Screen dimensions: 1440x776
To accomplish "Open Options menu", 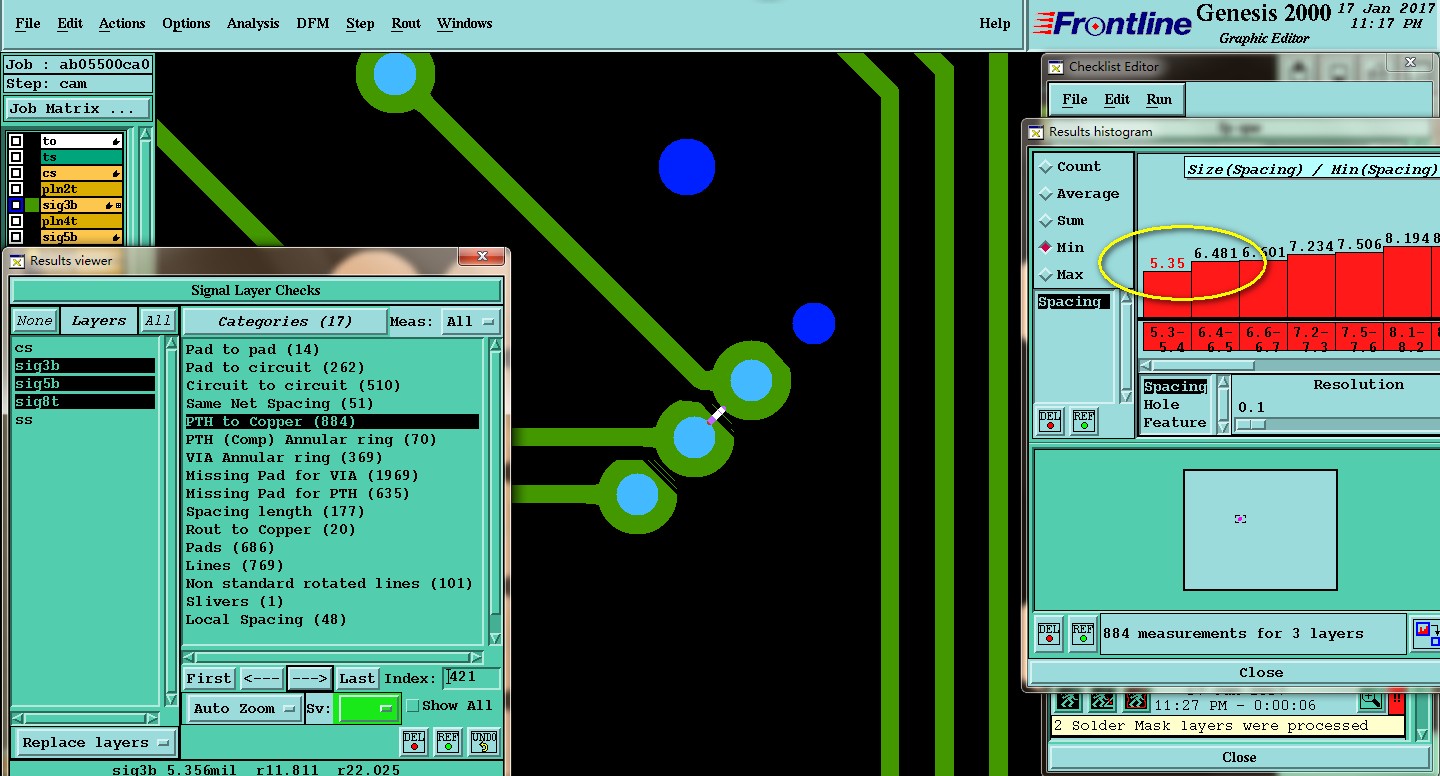I will pos(186,23).
